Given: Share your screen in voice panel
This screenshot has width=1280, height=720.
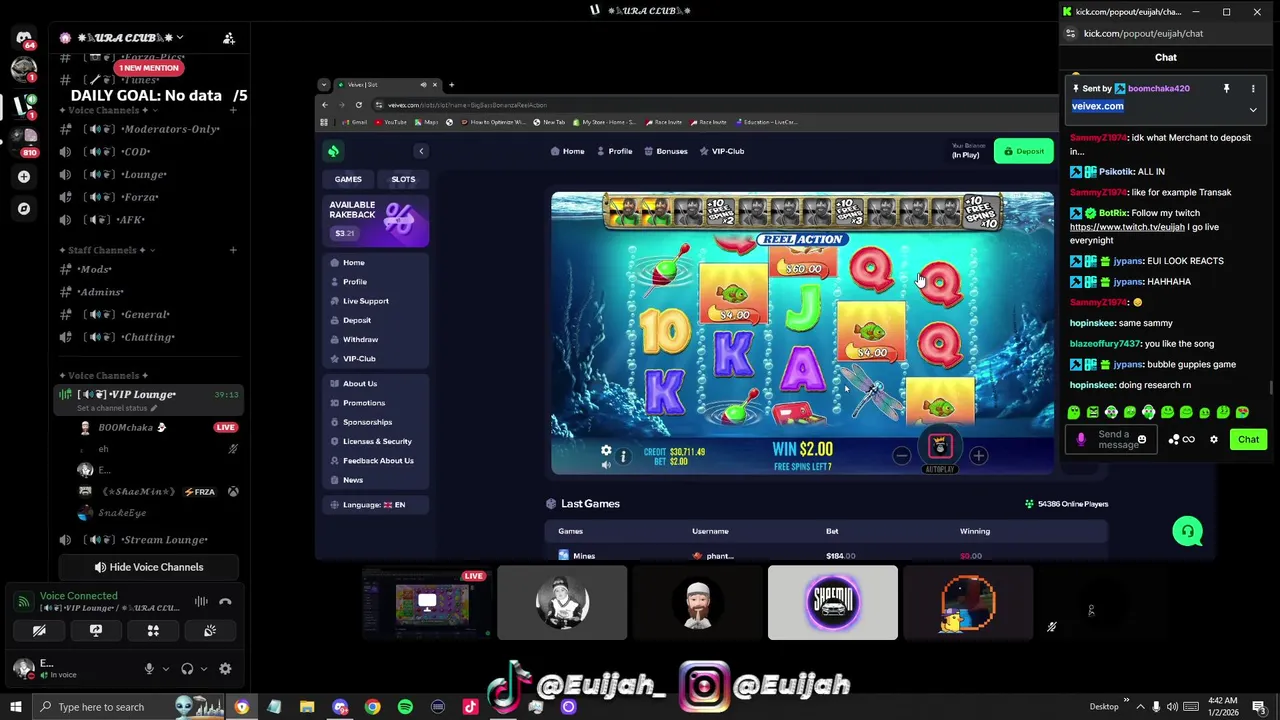Looking at the screenshot, I should coord(96,631).
